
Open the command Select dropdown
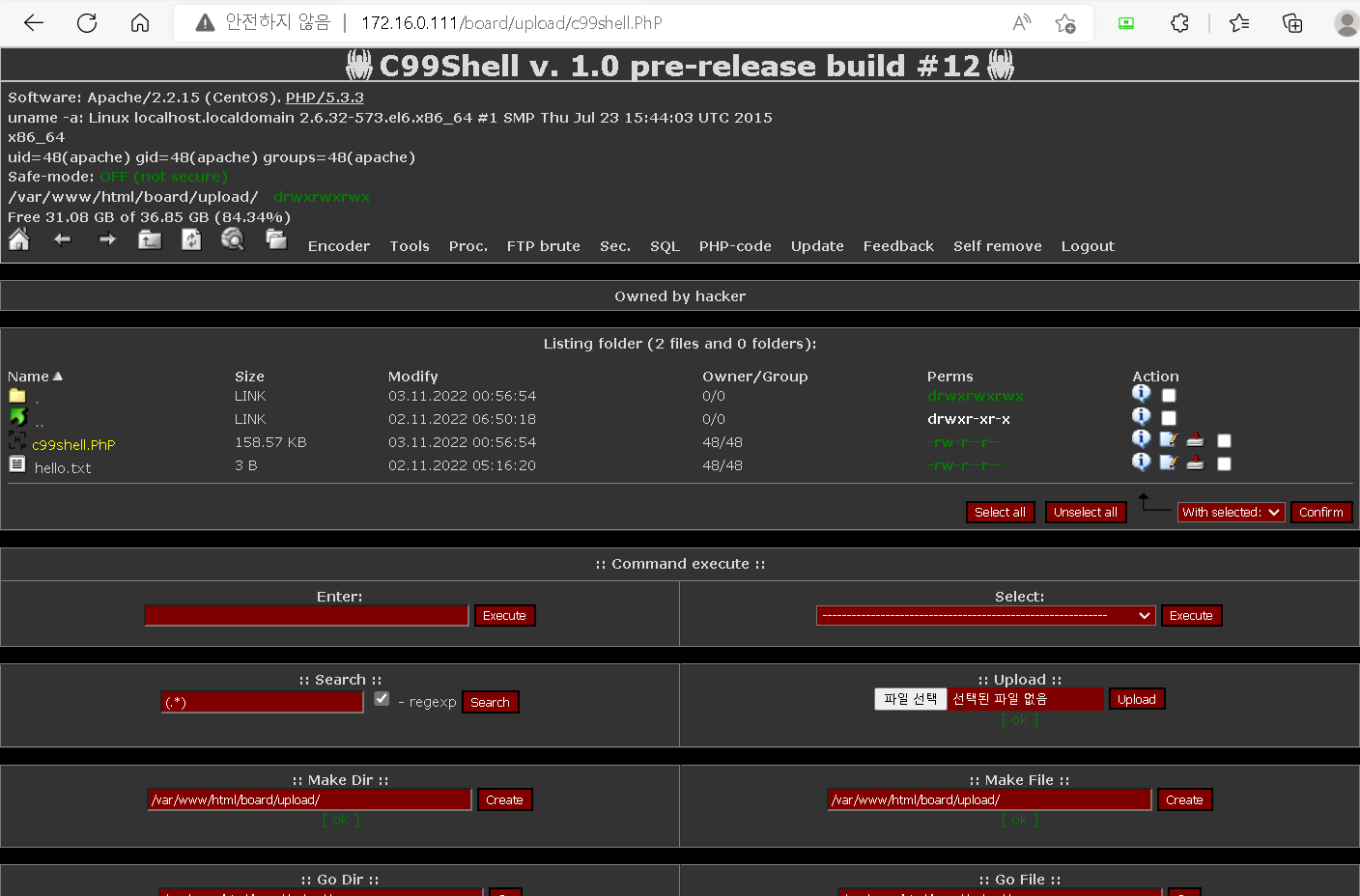[x=985, y=615]
